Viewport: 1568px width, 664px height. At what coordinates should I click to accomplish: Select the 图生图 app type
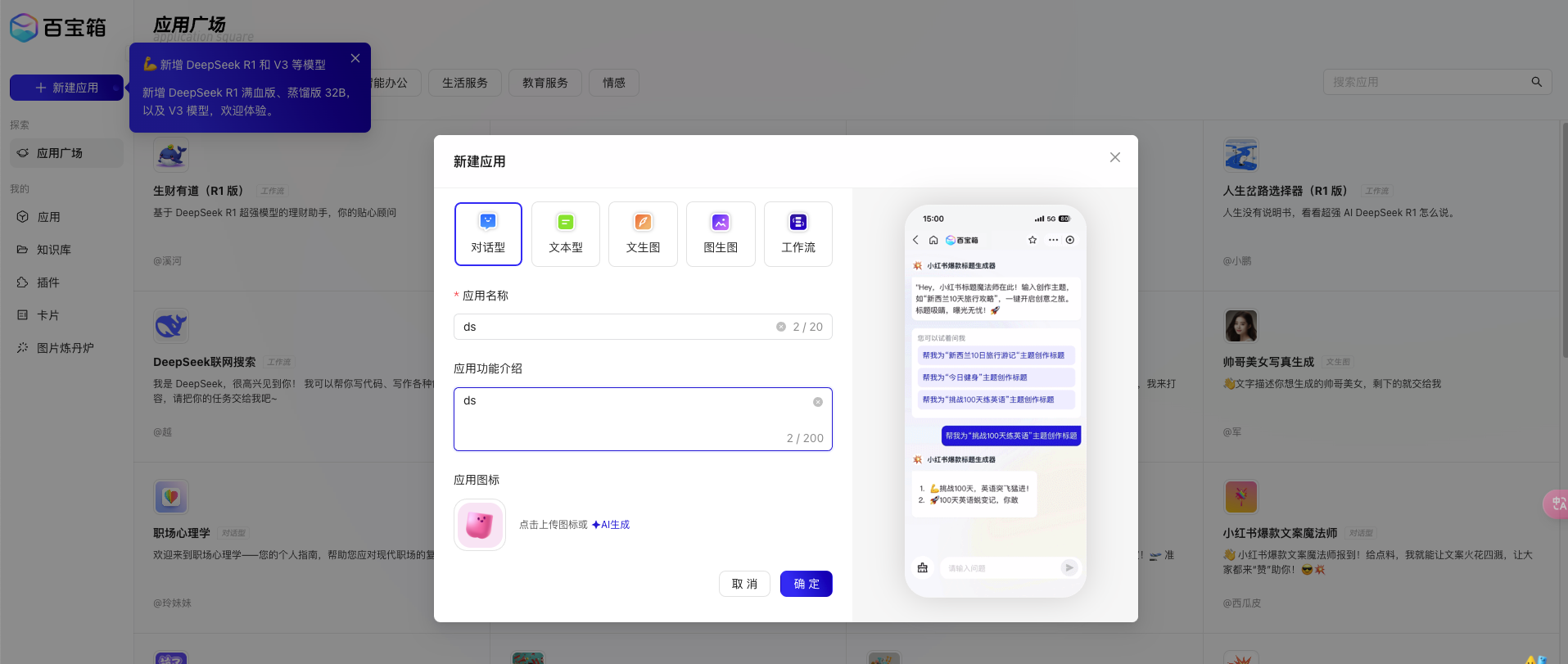click(721, 234)
